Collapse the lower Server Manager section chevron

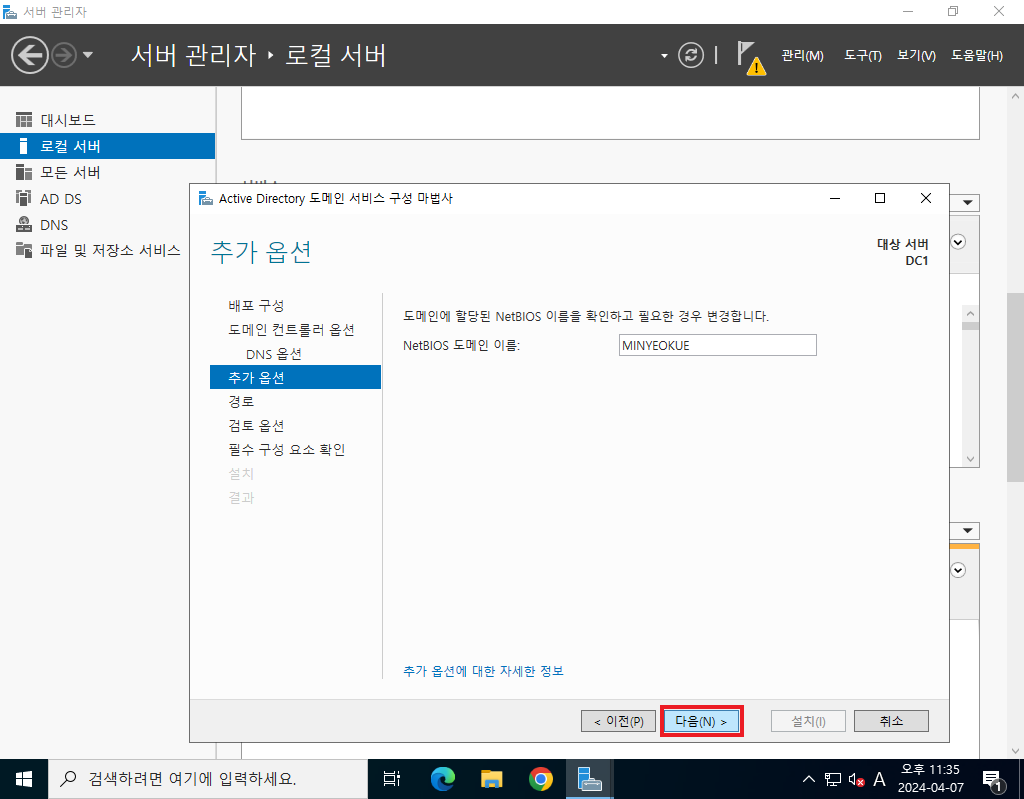(958, 570)
